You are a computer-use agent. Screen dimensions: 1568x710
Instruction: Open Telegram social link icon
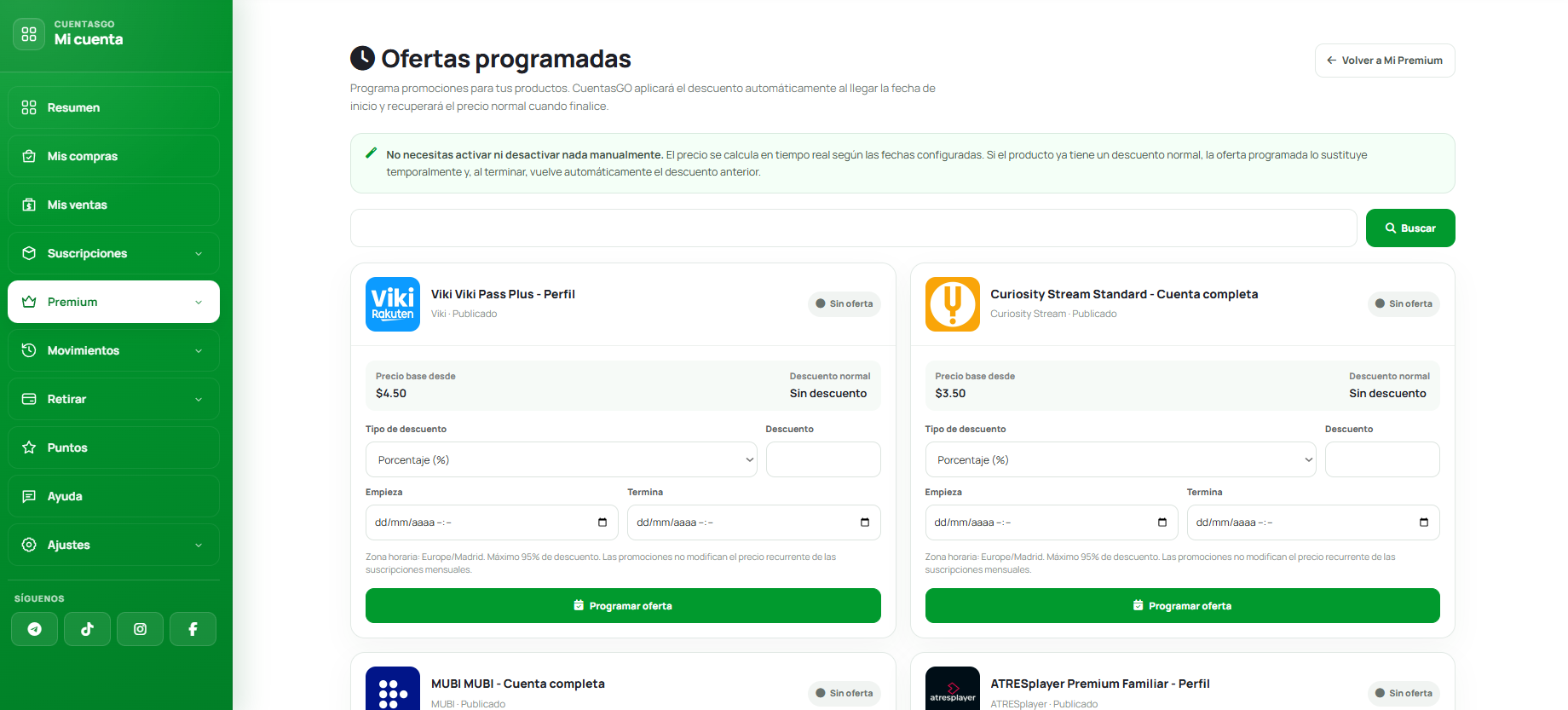pyautogui.click(x=35, y=629)
